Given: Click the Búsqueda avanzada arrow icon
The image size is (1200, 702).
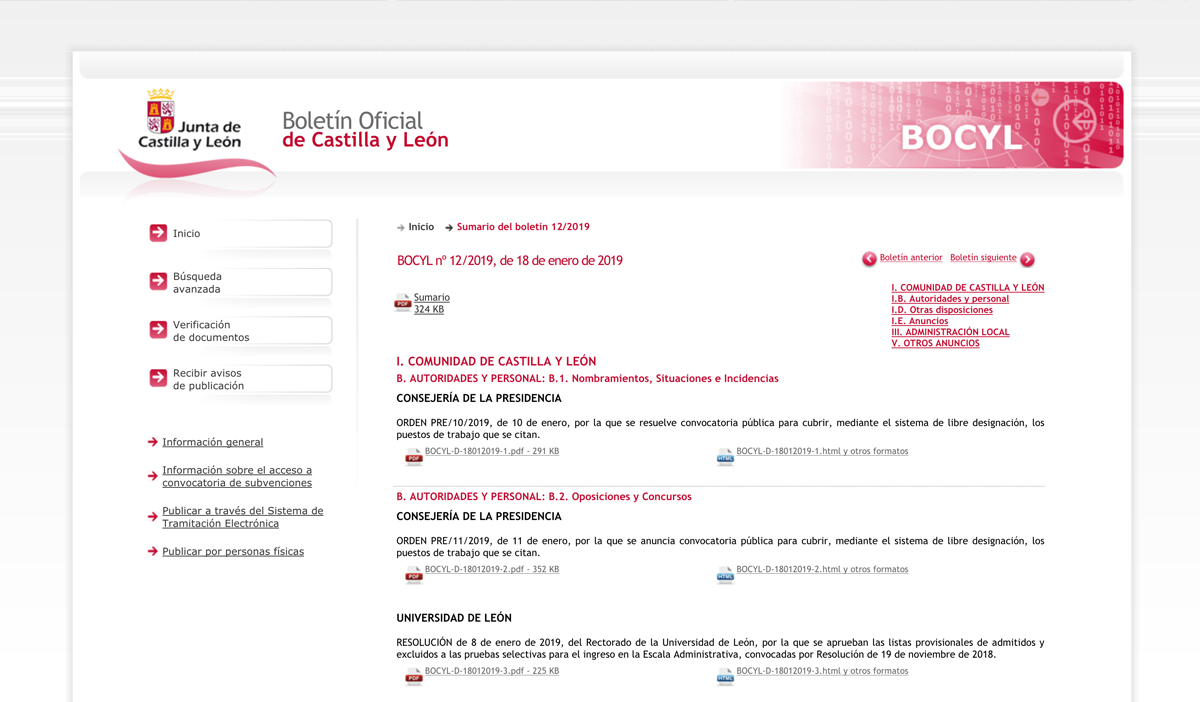Looking at the screenshot, I should click(x=158, y=282).
